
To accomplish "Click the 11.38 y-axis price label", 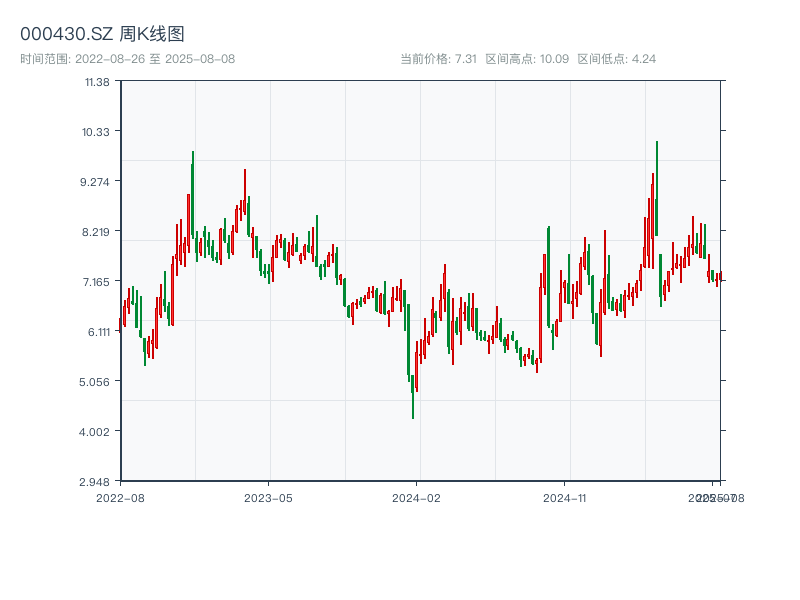I will tap(96, 81).
